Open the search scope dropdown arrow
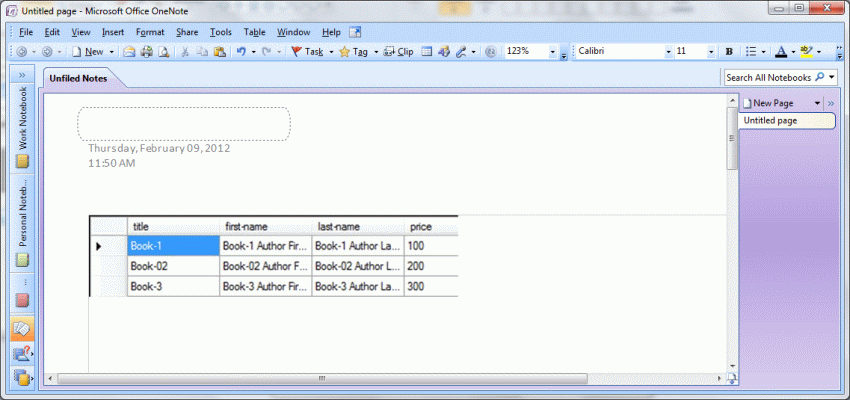The width and height of the screenshot is (850, 400). pos(832,78)
